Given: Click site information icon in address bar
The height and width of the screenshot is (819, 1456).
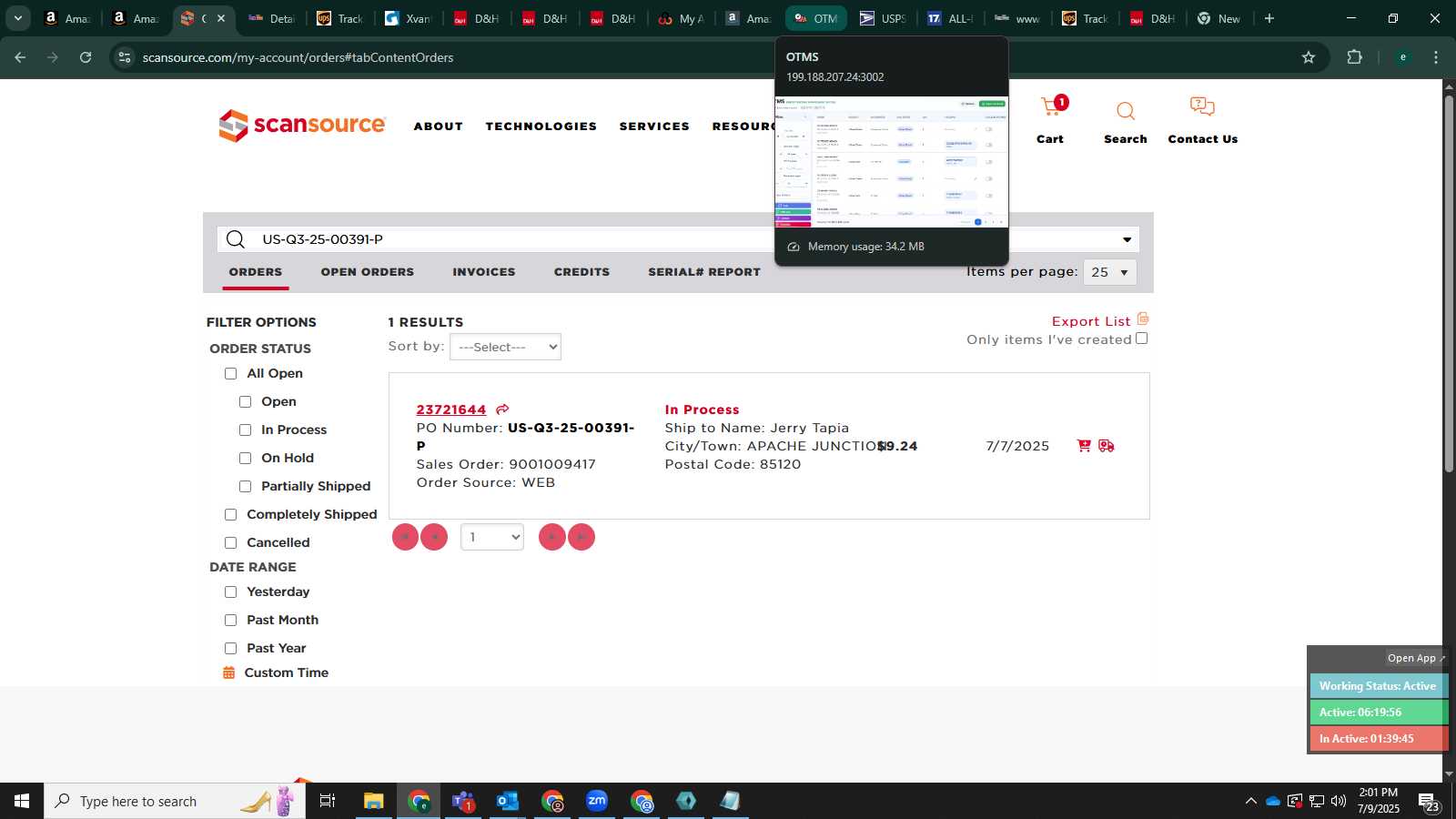Looking at the screenshot, I should [x=125, y=57].
